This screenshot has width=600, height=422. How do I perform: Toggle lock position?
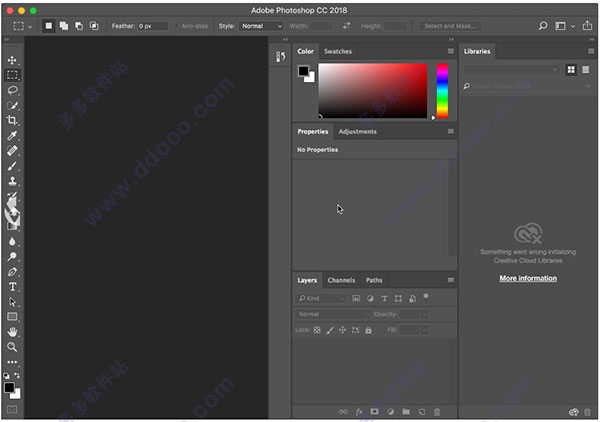pos(342,330)
